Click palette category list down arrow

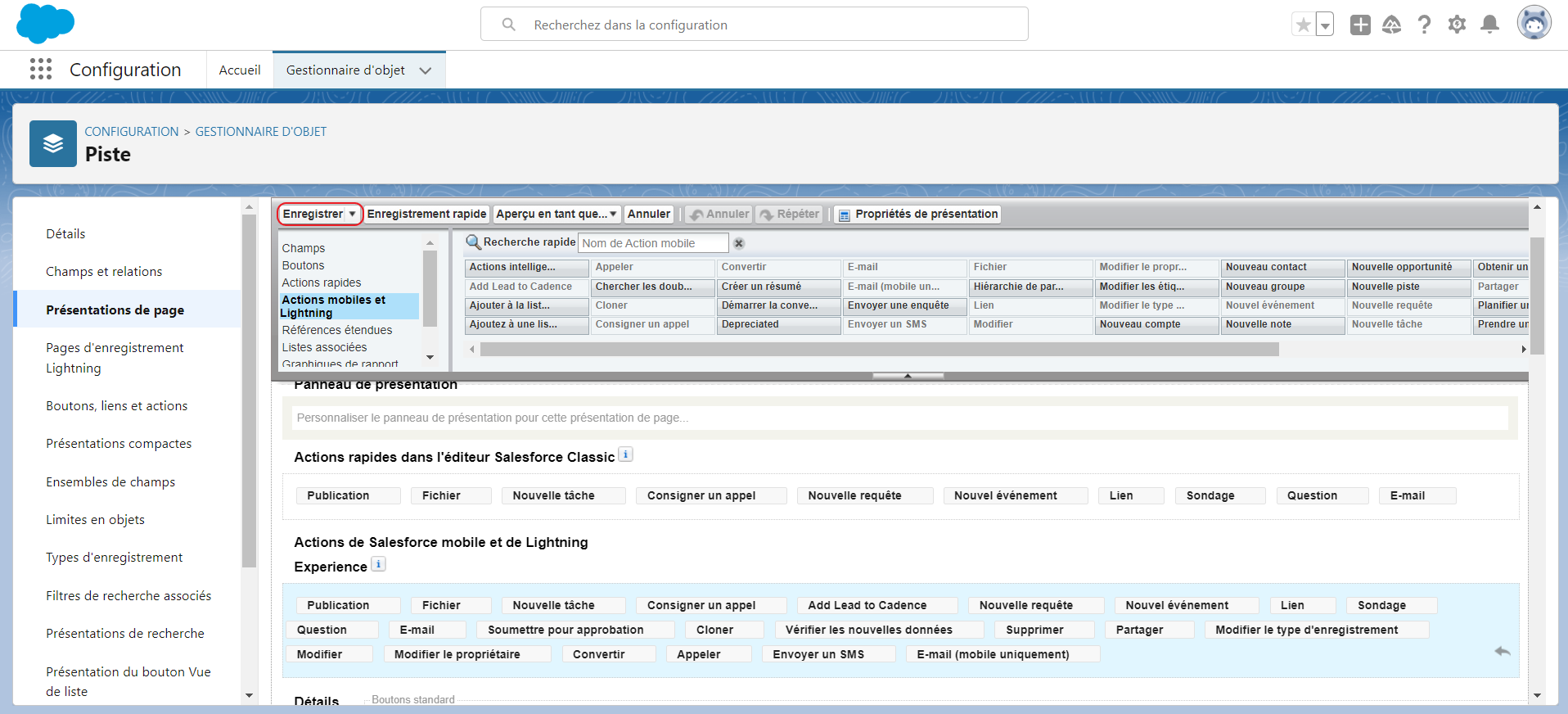[x=430, y=358]
